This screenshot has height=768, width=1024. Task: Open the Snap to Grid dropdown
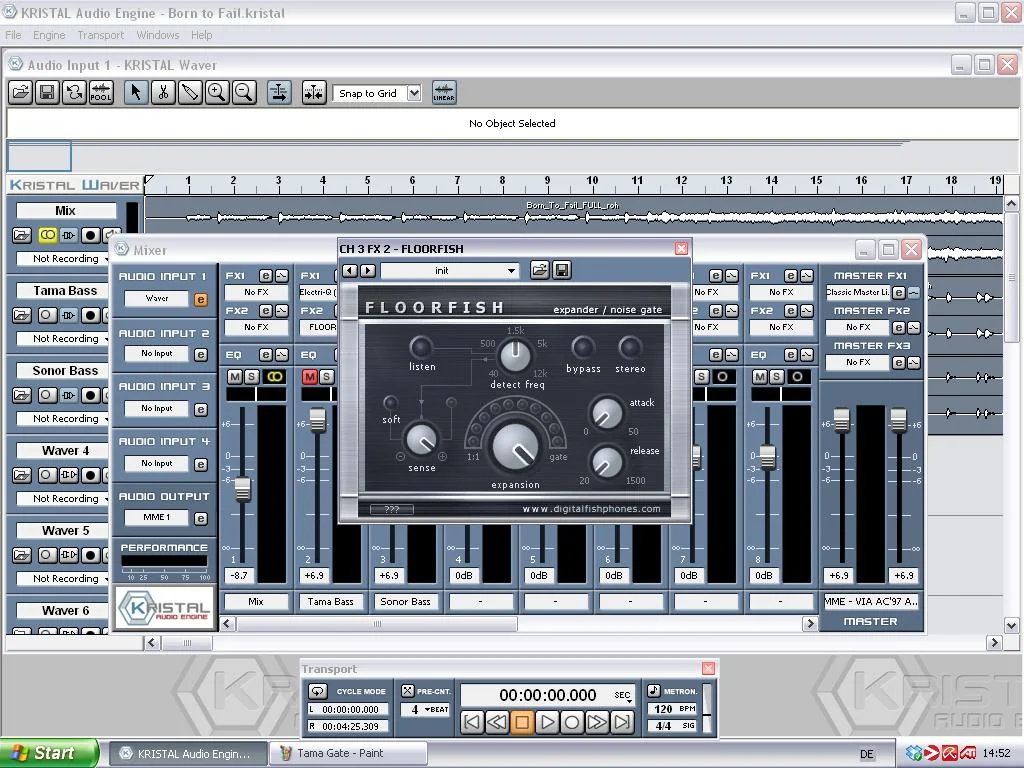click(x=413, y=93)
